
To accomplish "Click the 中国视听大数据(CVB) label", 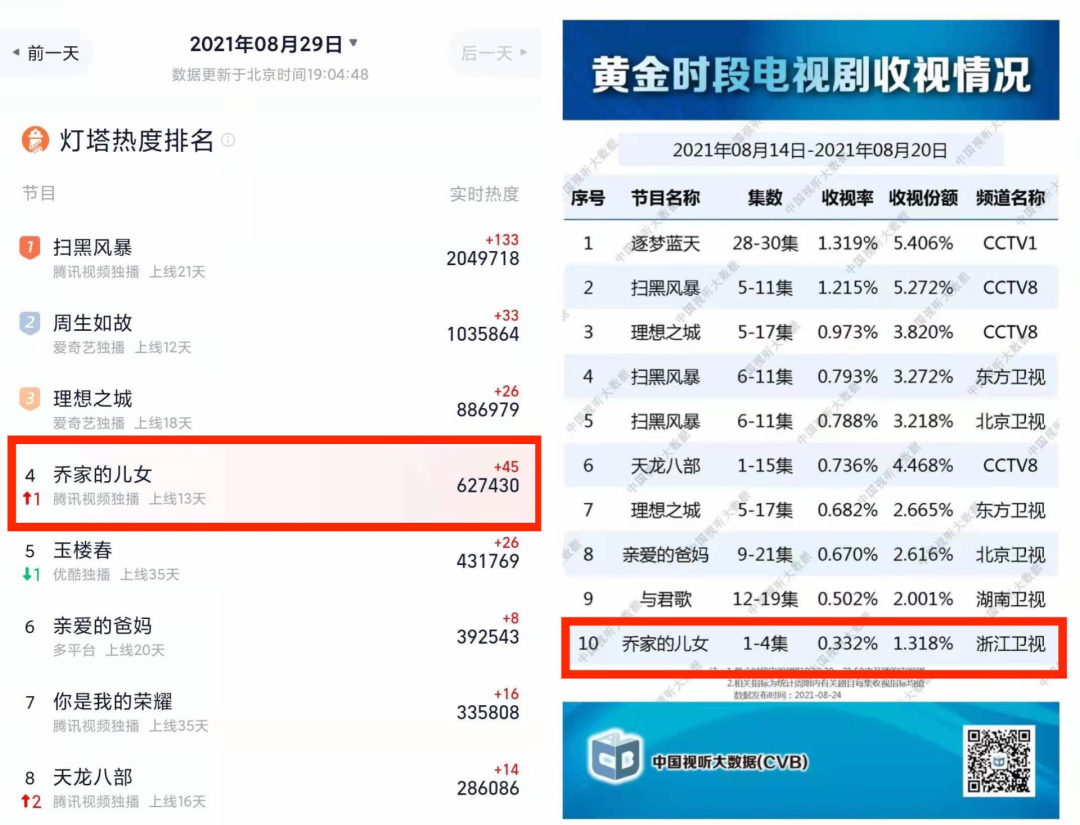I will [729, 762].
